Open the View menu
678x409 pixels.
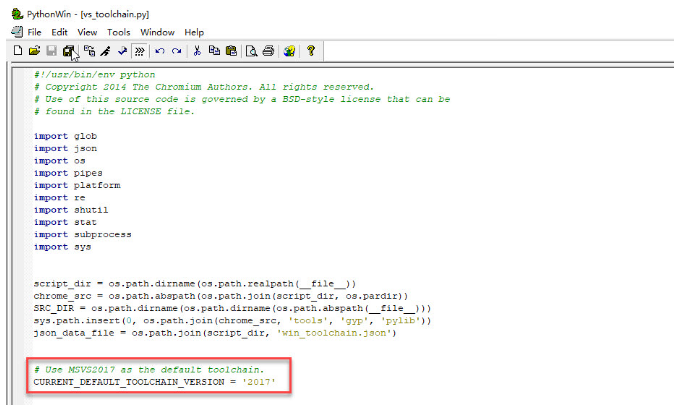pyautogui.click(x=87, y=32)
